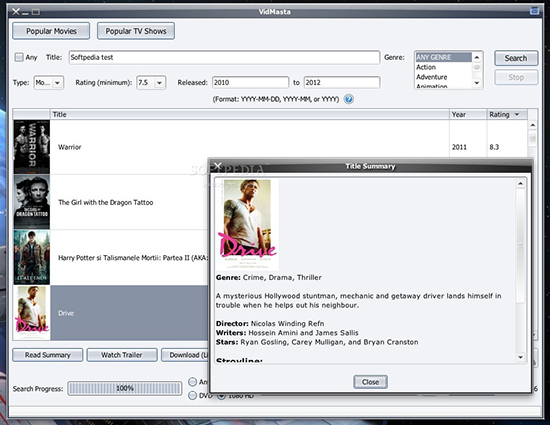This screenshot has height=425, width=550.
Task: Click the Released end year field
Action: click(342, 82)
